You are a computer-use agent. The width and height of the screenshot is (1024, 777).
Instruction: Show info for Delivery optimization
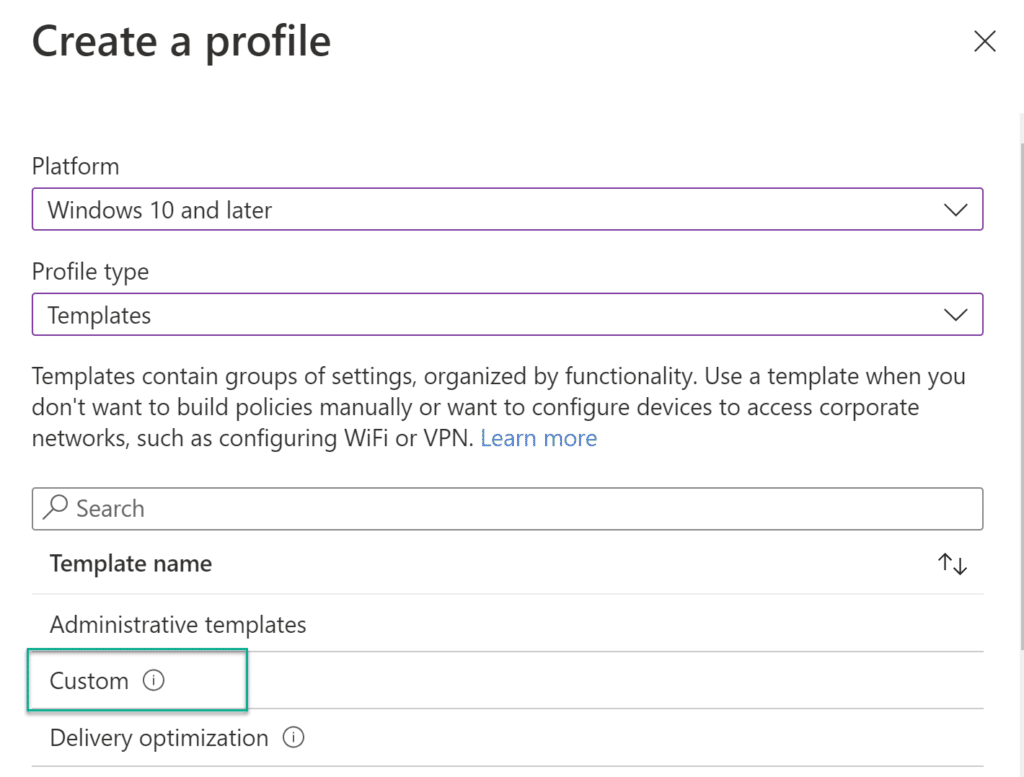[293, 738]
